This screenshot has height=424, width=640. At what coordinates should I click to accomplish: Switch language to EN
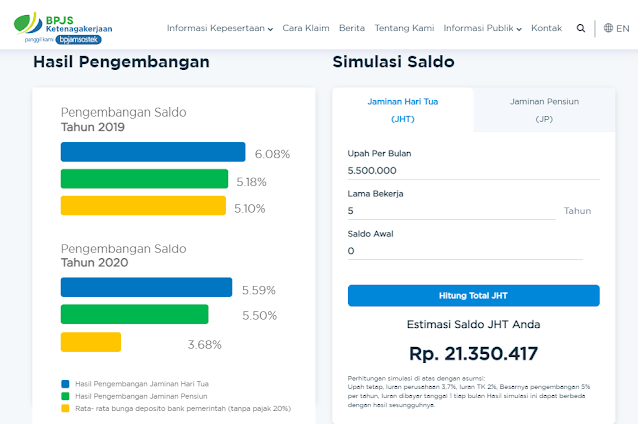(x=622, y=28)
